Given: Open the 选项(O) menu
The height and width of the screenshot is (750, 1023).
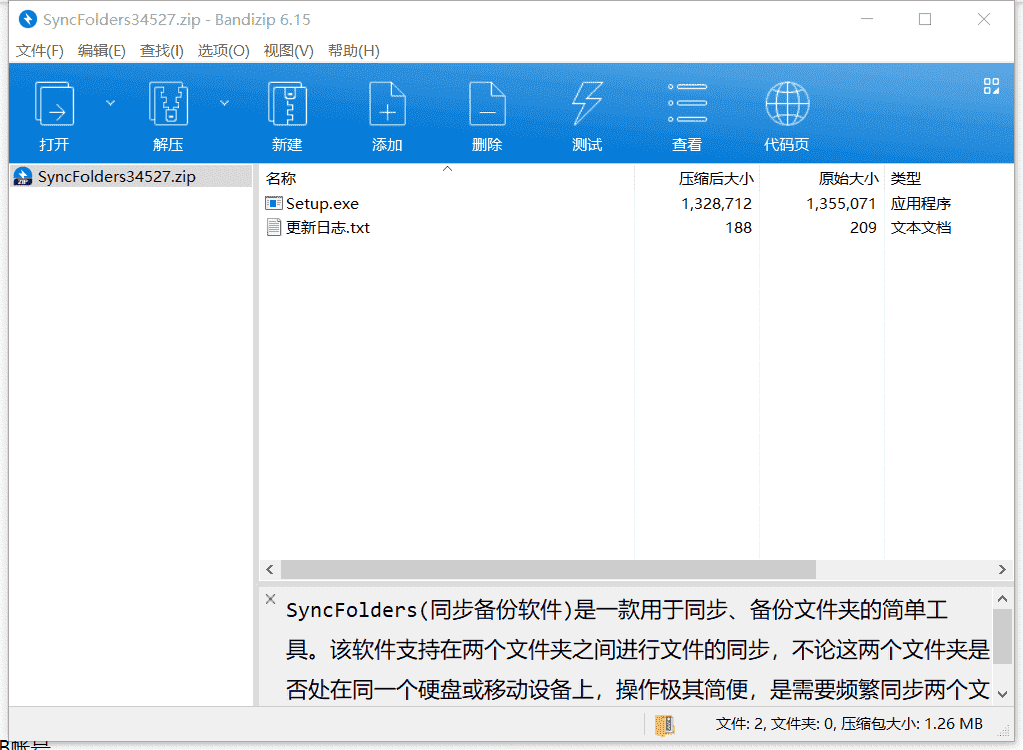Looking at the screenshot, I should 224,51.
